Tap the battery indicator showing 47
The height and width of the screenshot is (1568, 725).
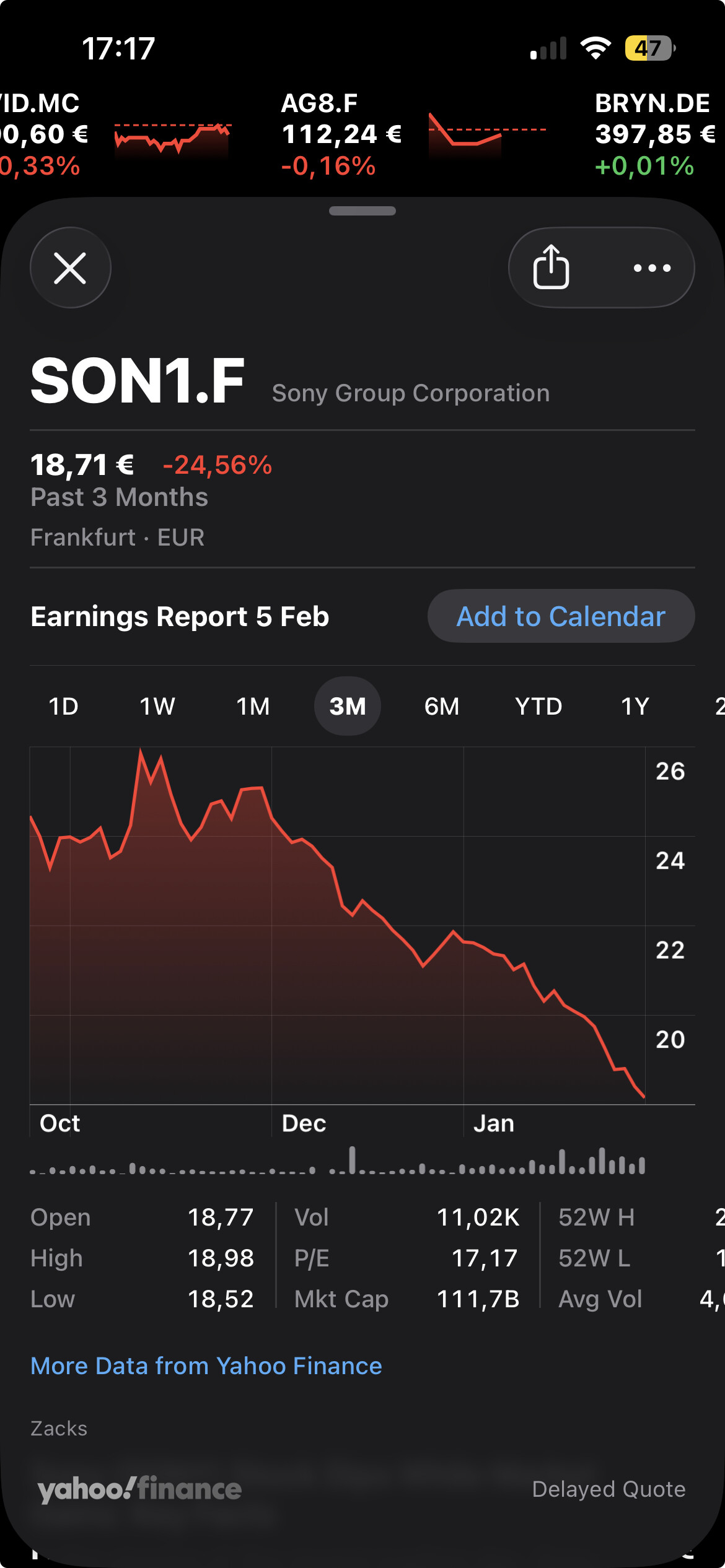click(x=649, y=48)
